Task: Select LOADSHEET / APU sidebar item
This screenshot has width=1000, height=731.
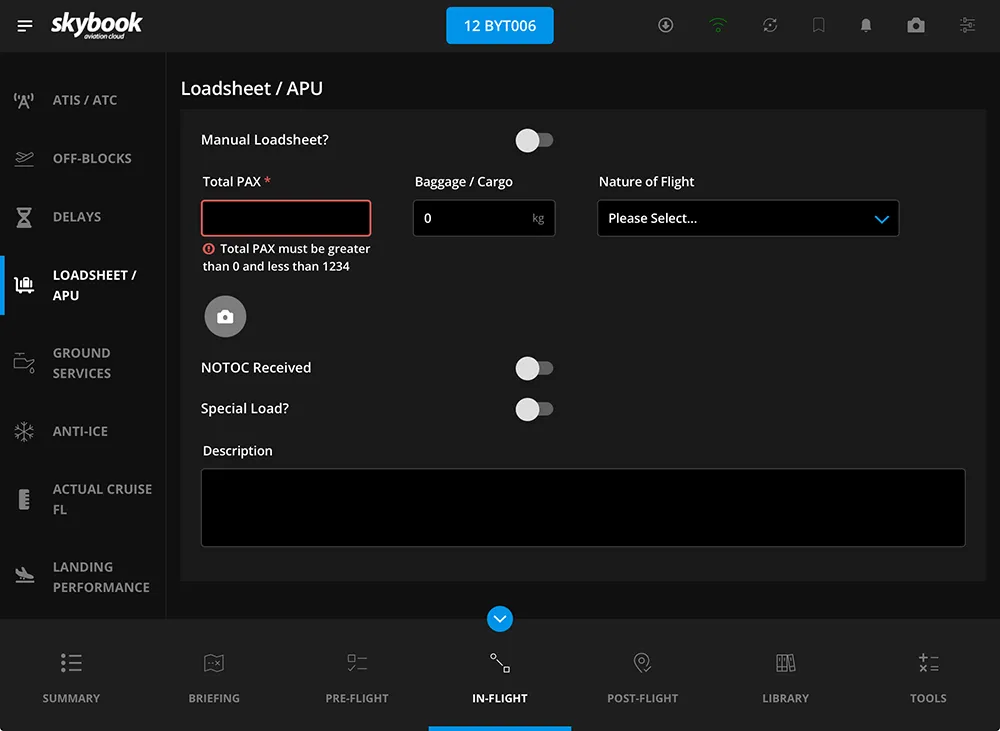Action: coord(83,285)
